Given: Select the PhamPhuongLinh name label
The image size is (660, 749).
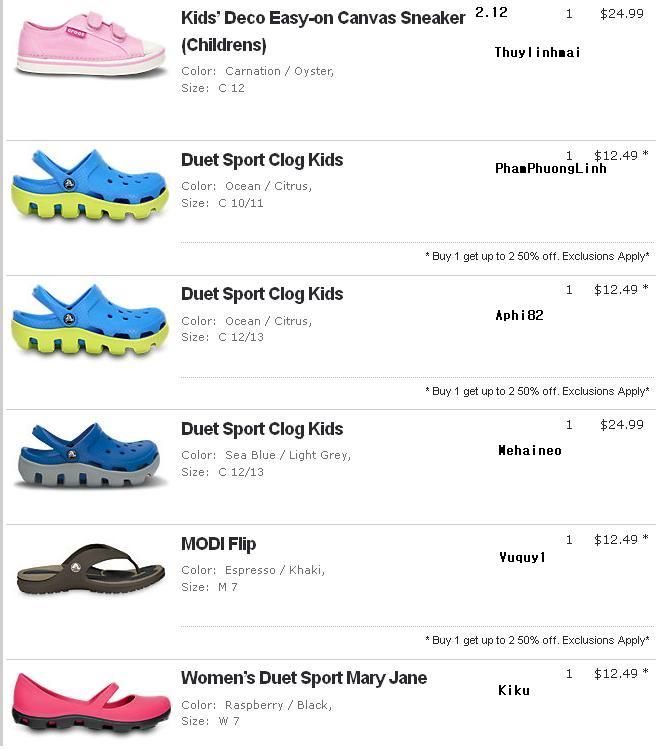Looking at the screenshot, I should point(551,168).
